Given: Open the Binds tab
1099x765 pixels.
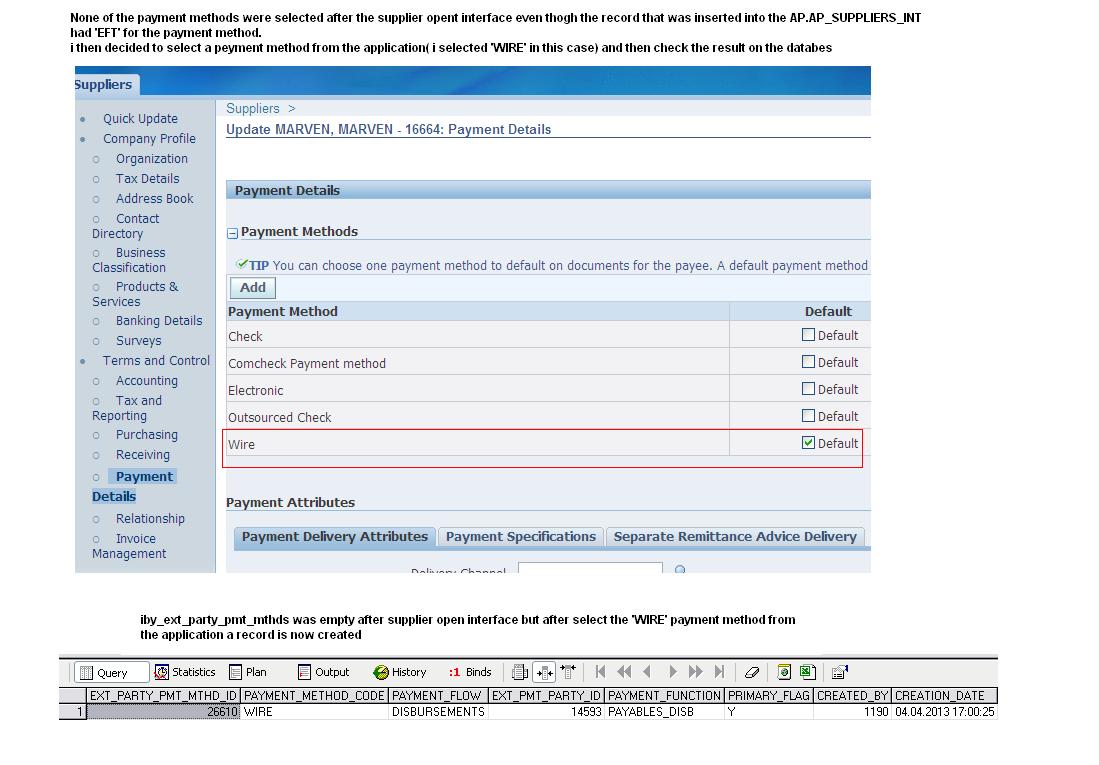Looking at the screenshot, I should [470, 672].
